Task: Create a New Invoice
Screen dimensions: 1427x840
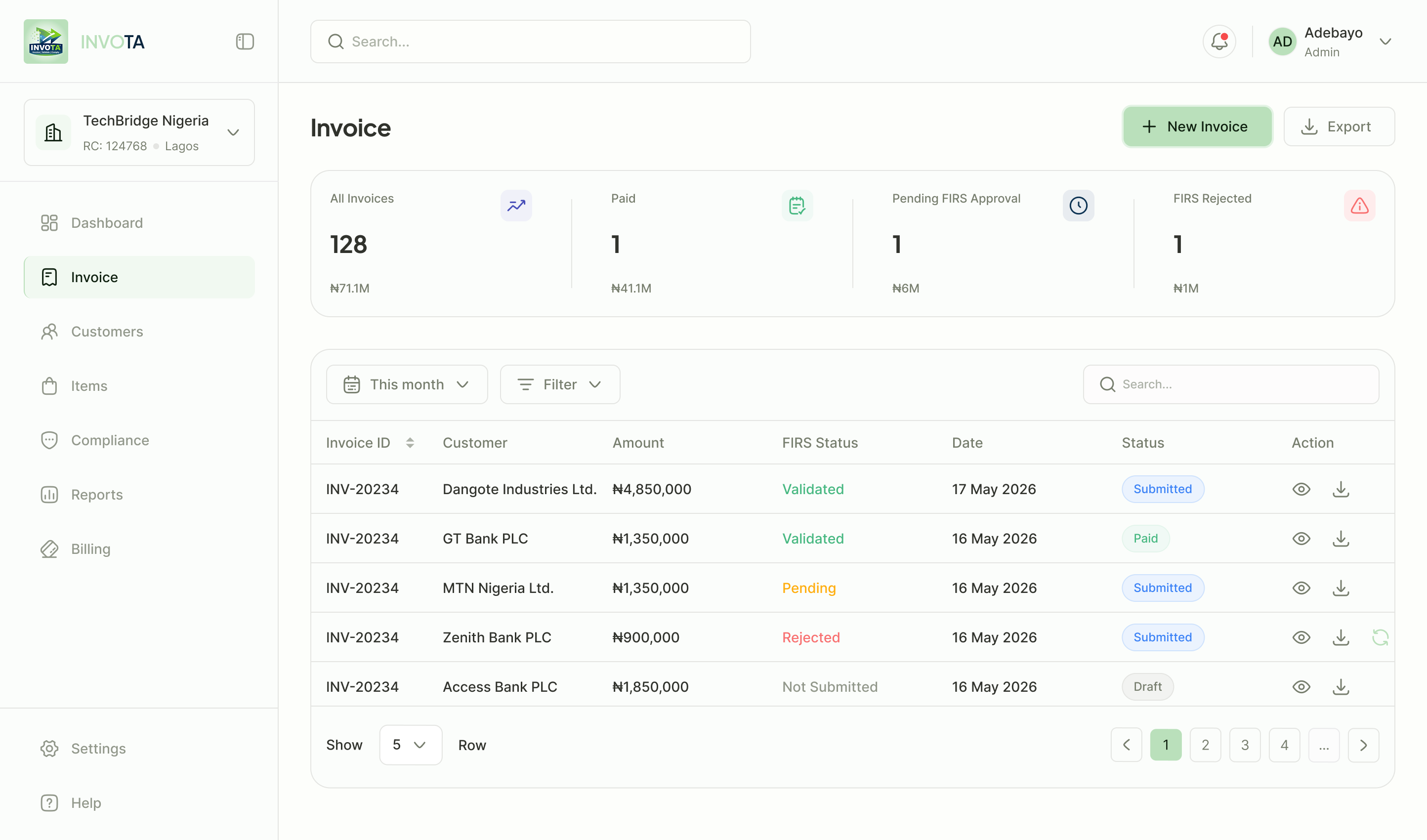Action: pos(1197,126)
